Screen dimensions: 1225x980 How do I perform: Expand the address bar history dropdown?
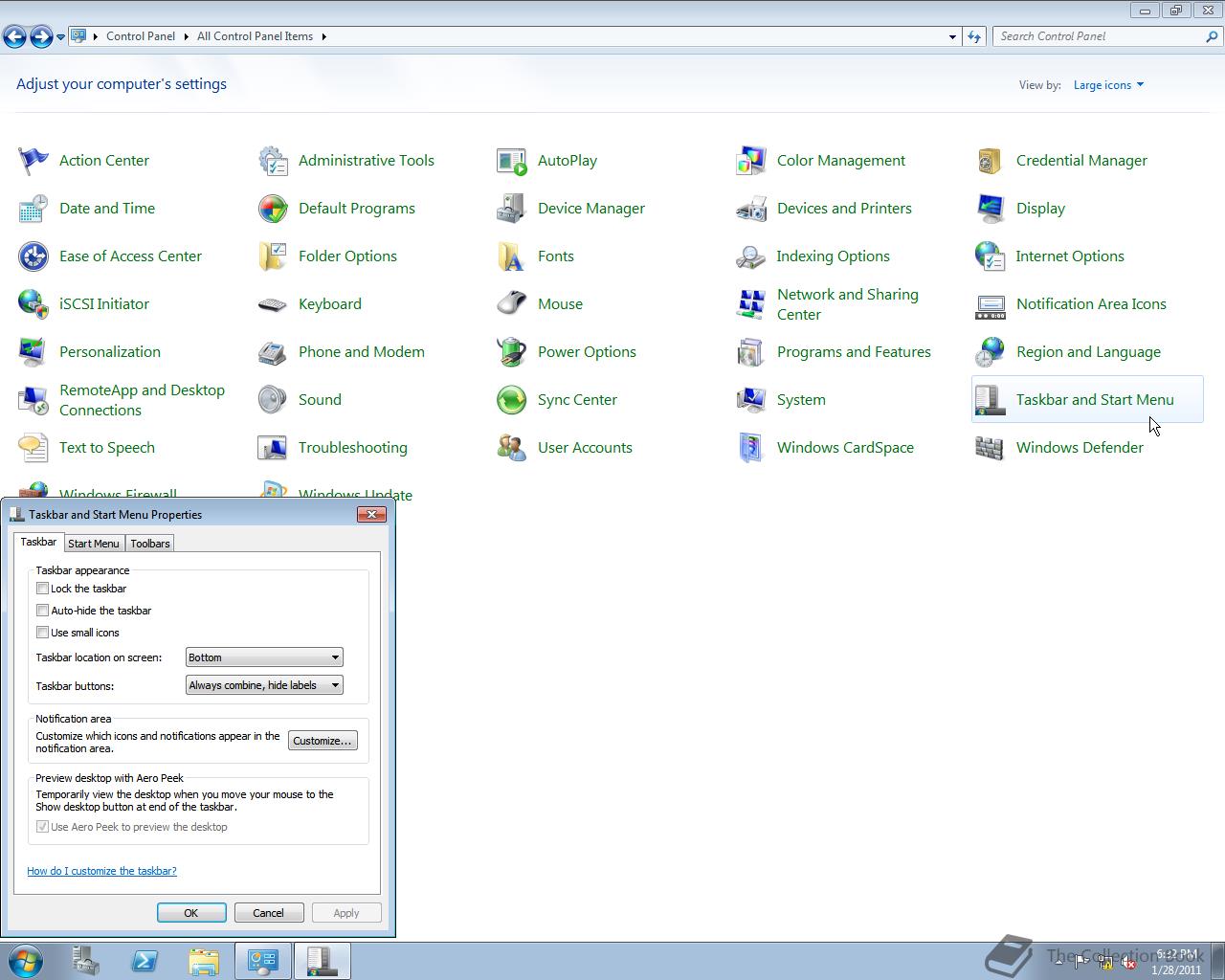pos(952,36)
